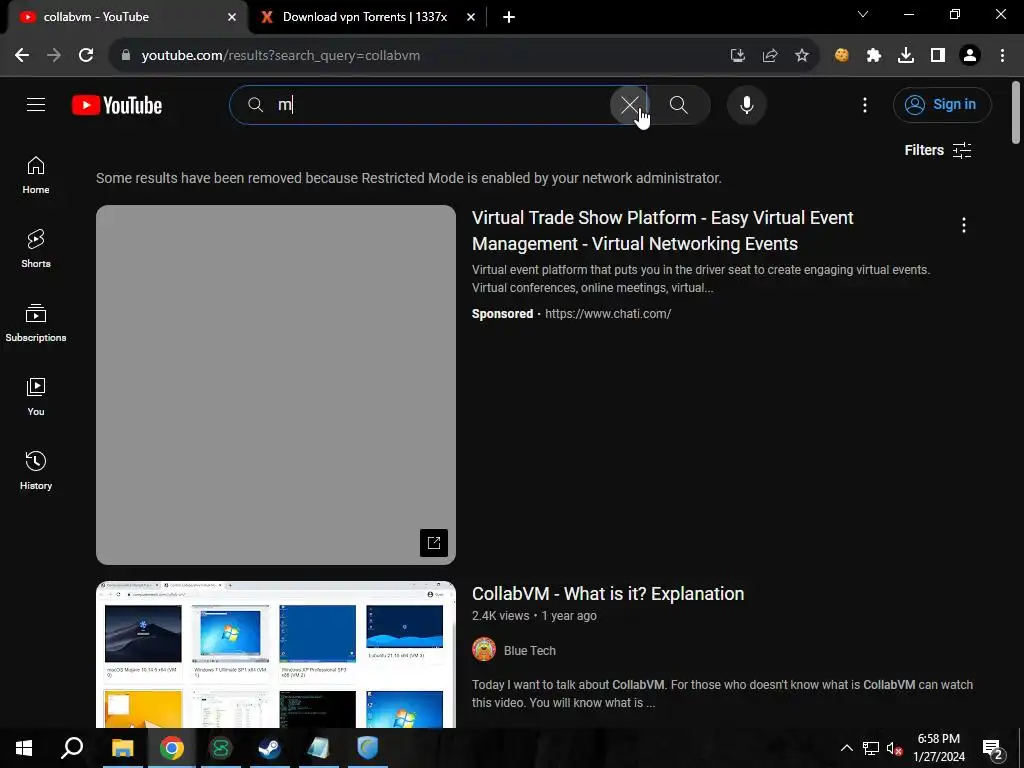Open the Virtual Trade Show Platform ad title
1024x768 pixels.
[x=662, y=231]
